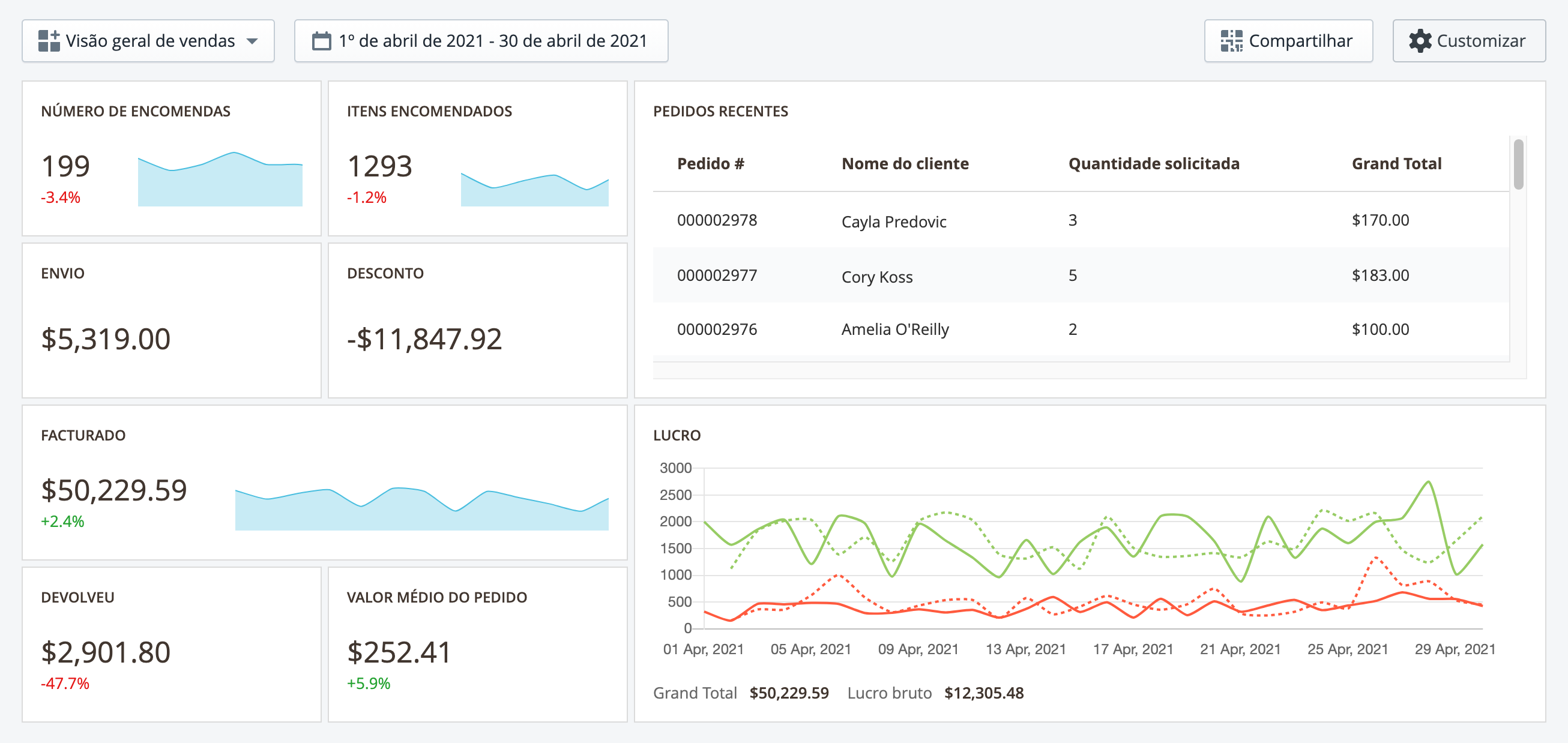Screen dimensions: 1568x743
Task: Sort by the Nome do cliente column header
Action: point(905,164)
